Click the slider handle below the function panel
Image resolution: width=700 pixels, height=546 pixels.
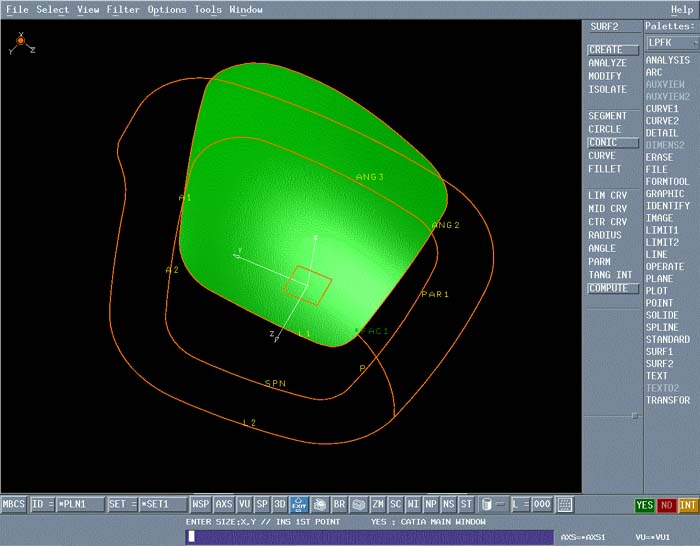click(x=633, y=414)
